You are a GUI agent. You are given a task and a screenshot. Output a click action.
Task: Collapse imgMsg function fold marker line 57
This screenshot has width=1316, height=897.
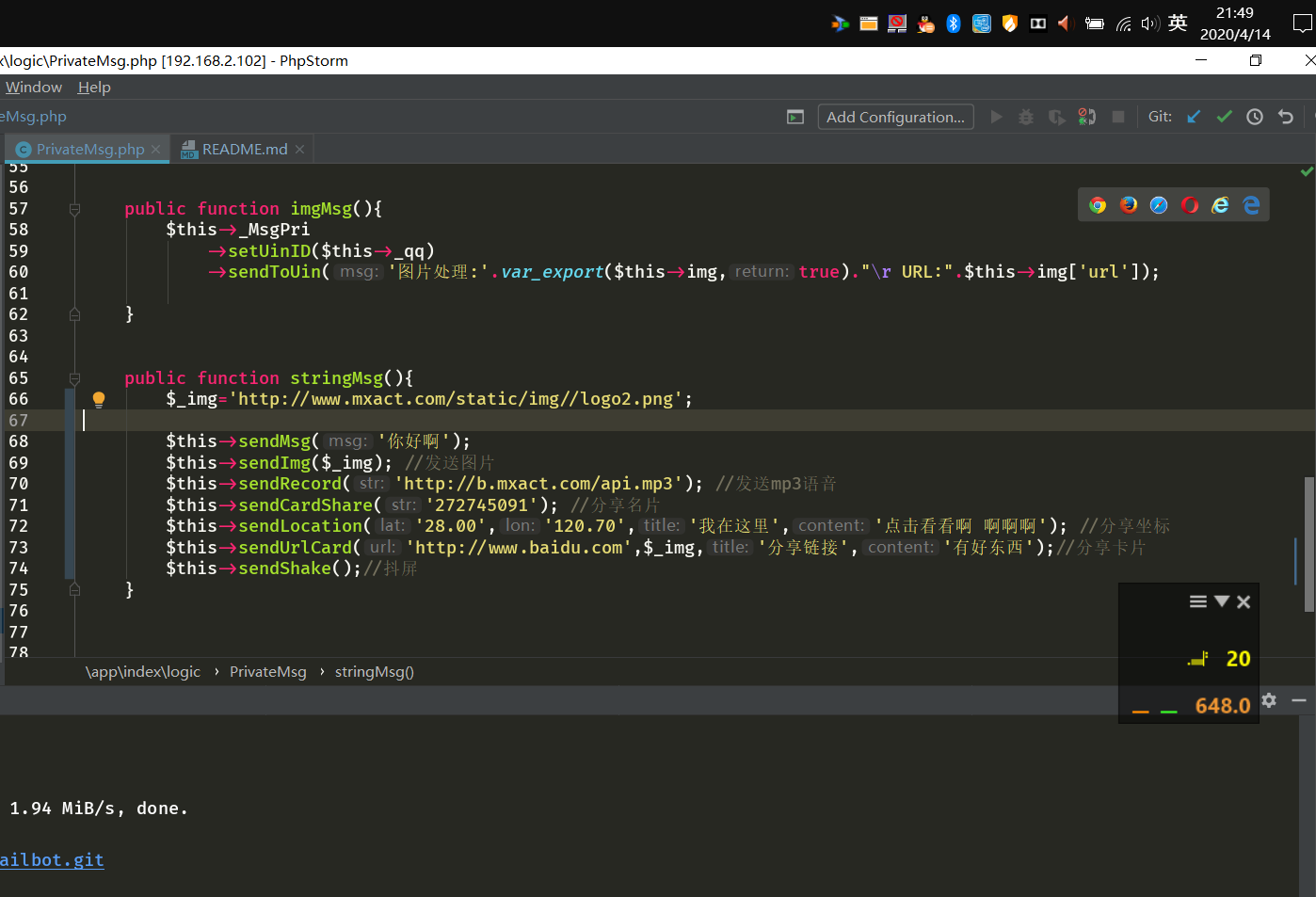click(x=74, y=209)
